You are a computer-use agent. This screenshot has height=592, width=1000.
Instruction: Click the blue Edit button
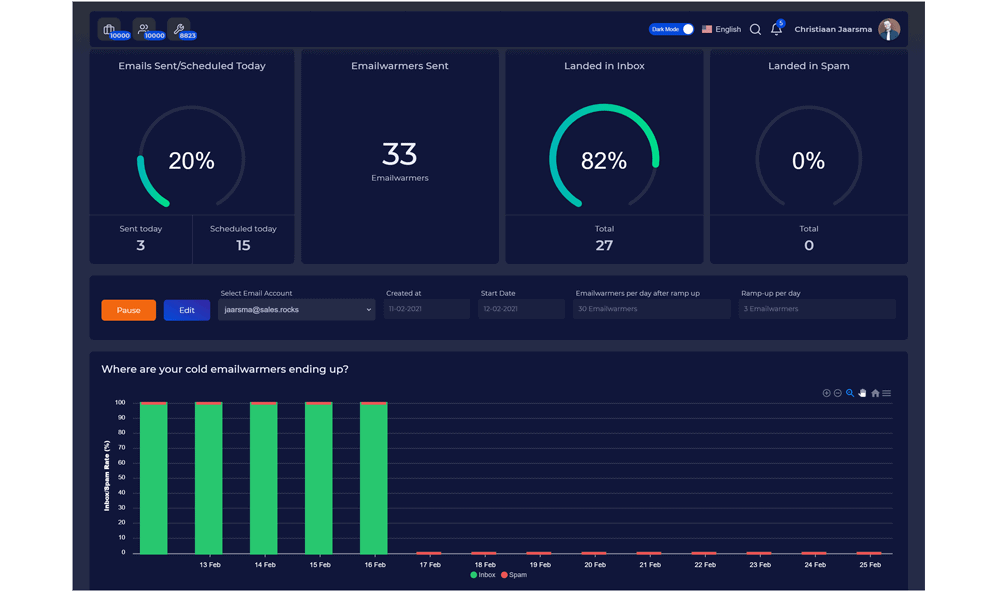click(186, 310)
